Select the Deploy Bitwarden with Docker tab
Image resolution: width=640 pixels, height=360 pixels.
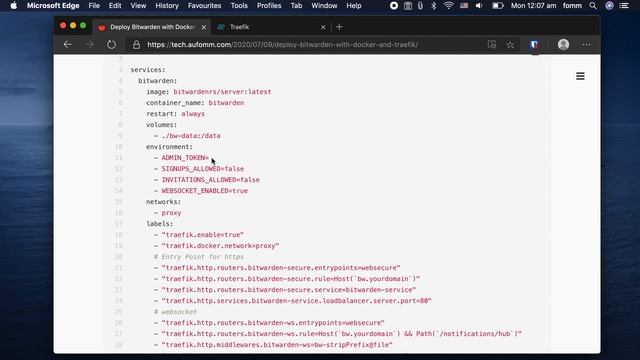click(152, 27)
